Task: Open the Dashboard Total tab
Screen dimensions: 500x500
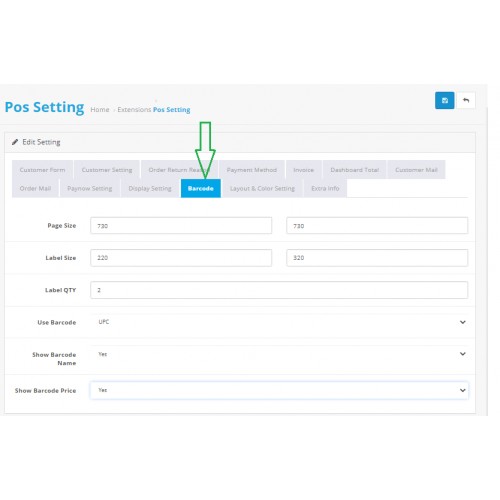Action: [x=355, y=170]
